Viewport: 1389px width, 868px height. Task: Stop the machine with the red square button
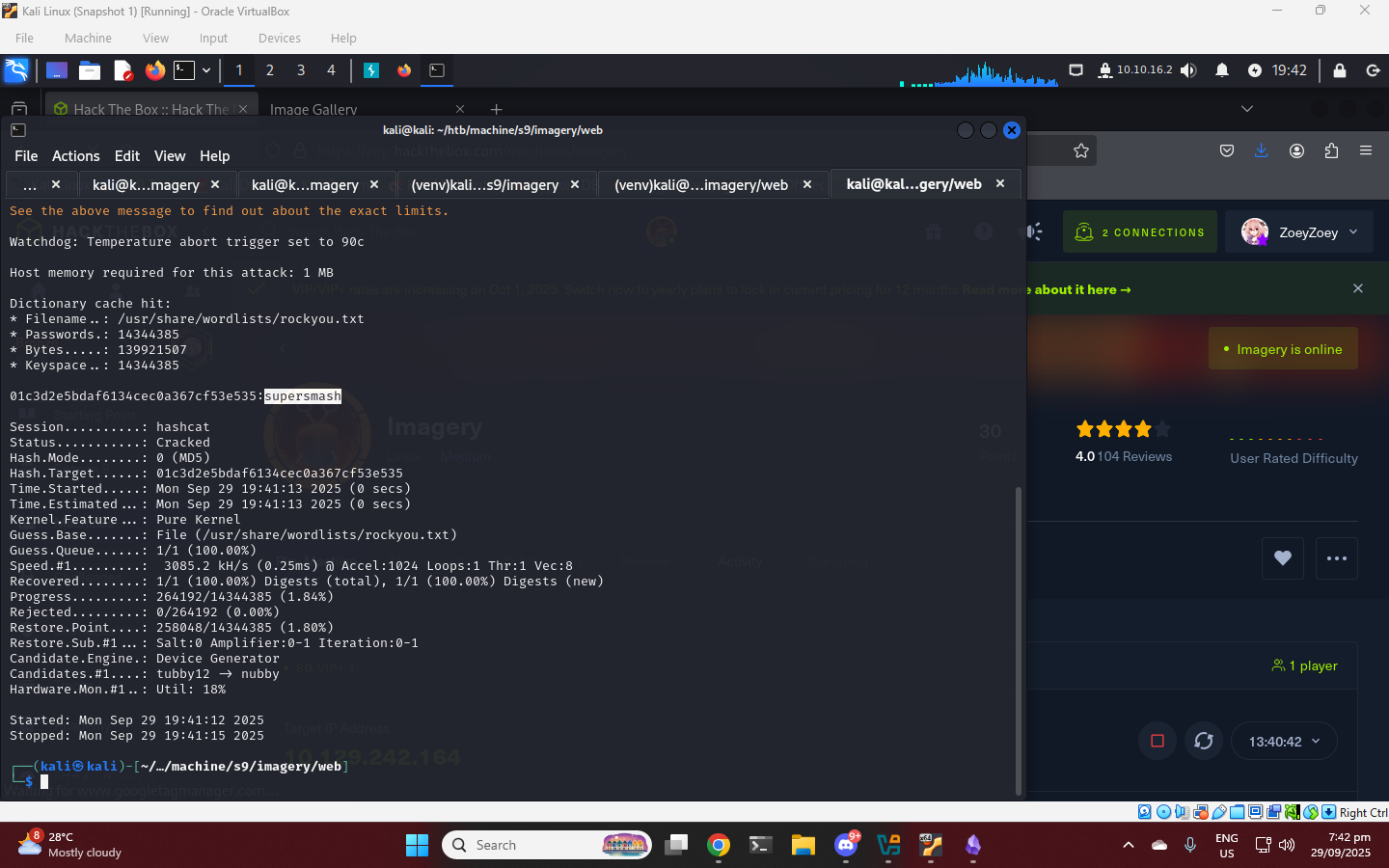(x=1157, y=741)
